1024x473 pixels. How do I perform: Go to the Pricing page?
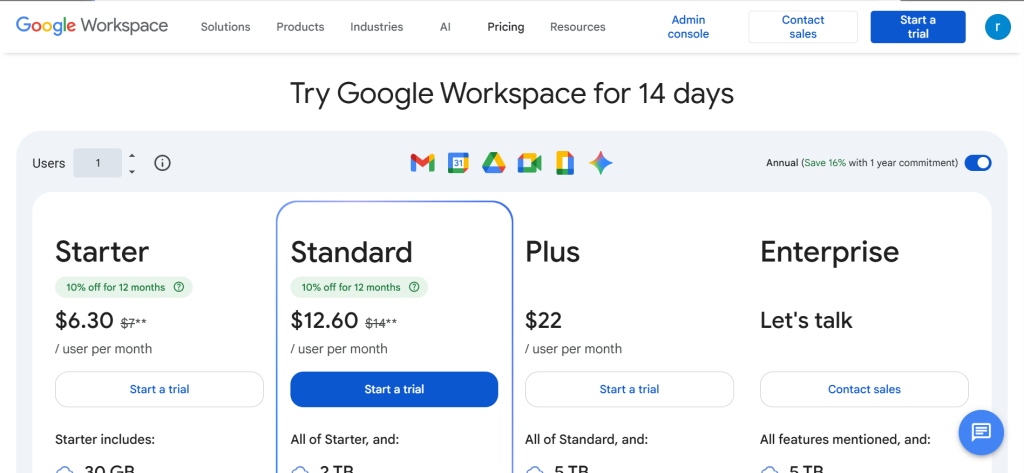505,27
